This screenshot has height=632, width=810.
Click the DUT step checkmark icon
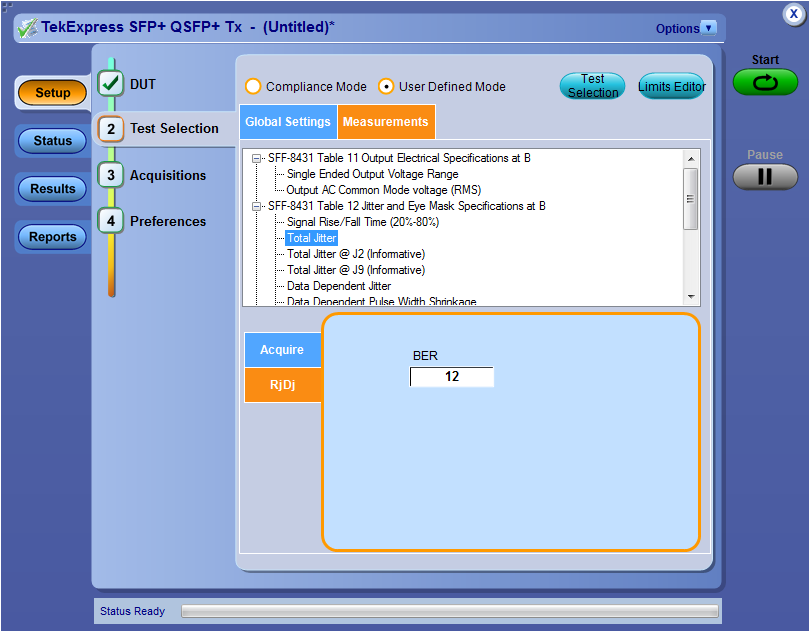[111, 84]
